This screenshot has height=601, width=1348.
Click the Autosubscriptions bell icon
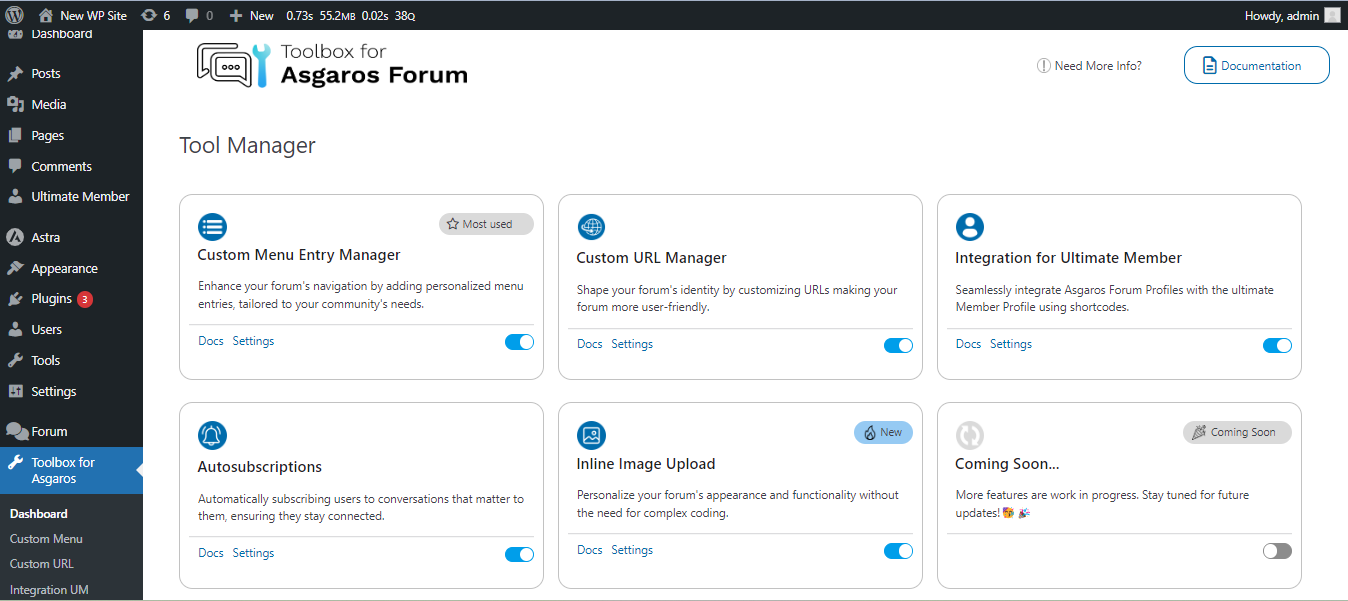coord(212,435)
